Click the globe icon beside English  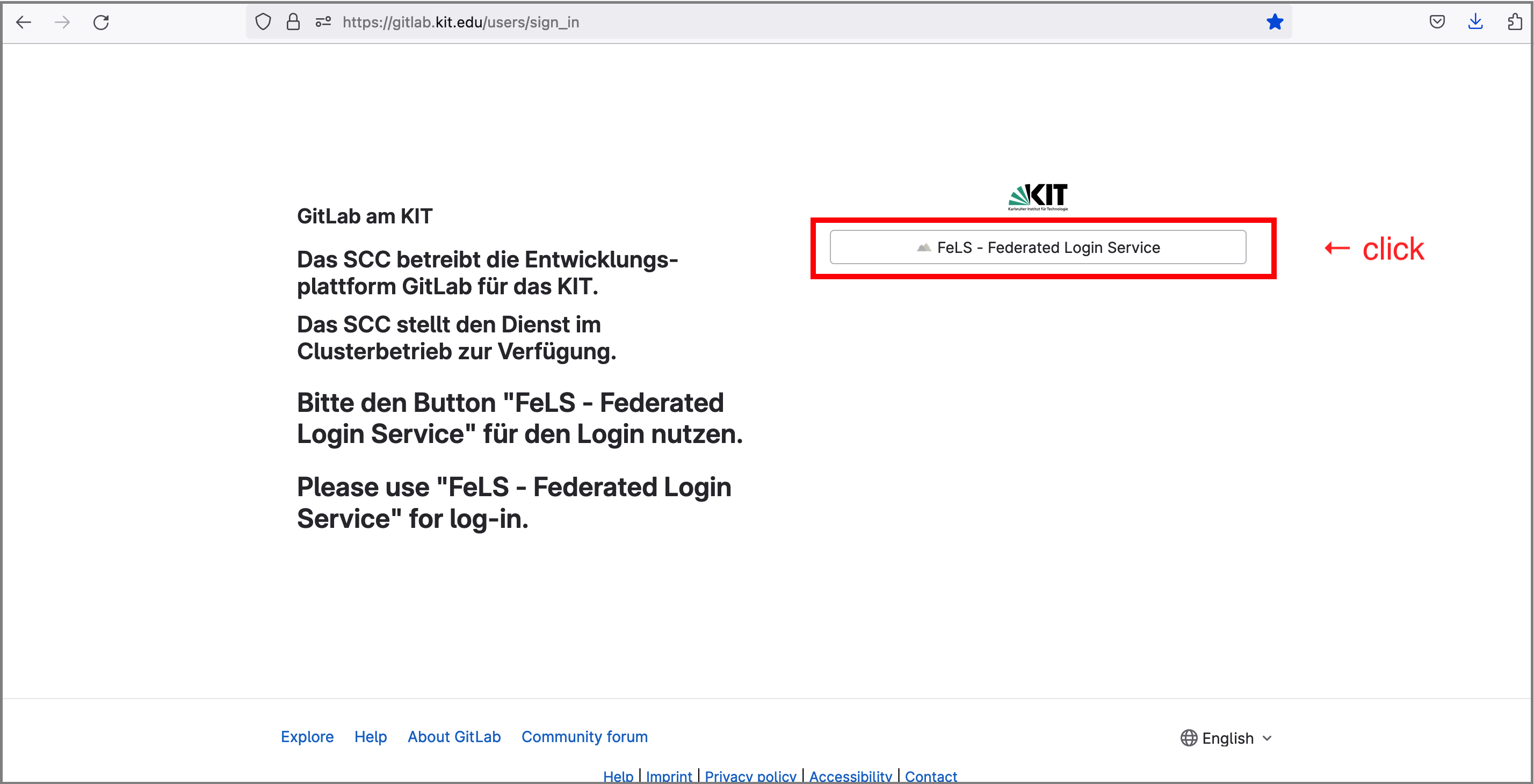[1189, 738]
